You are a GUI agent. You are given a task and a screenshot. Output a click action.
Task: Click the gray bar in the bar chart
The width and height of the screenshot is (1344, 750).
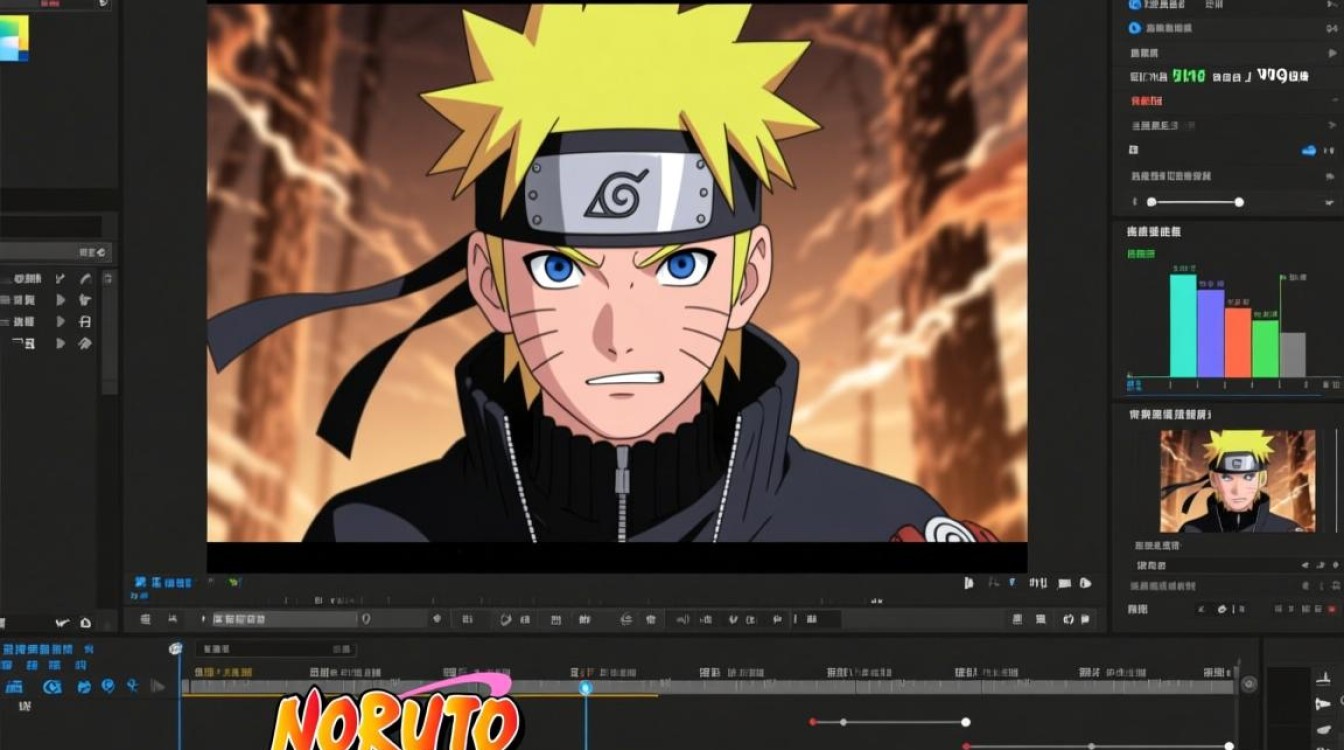pos(1293,355)
